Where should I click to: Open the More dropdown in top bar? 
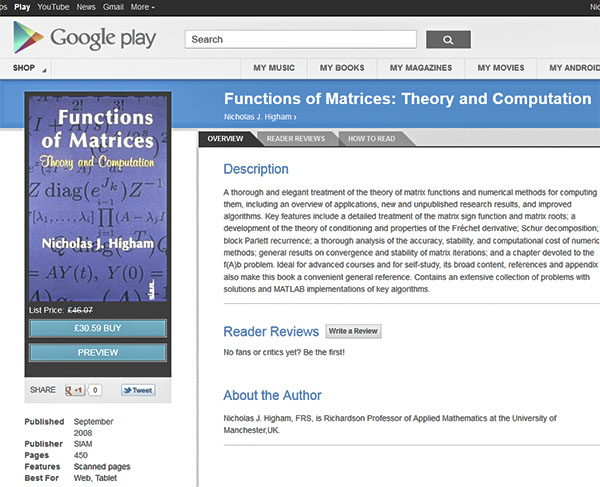pos(142,7)
